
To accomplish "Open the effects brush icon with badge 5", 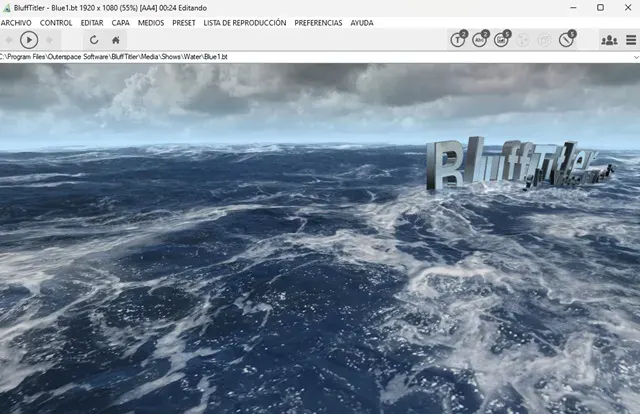I will [x=567, y=39].
